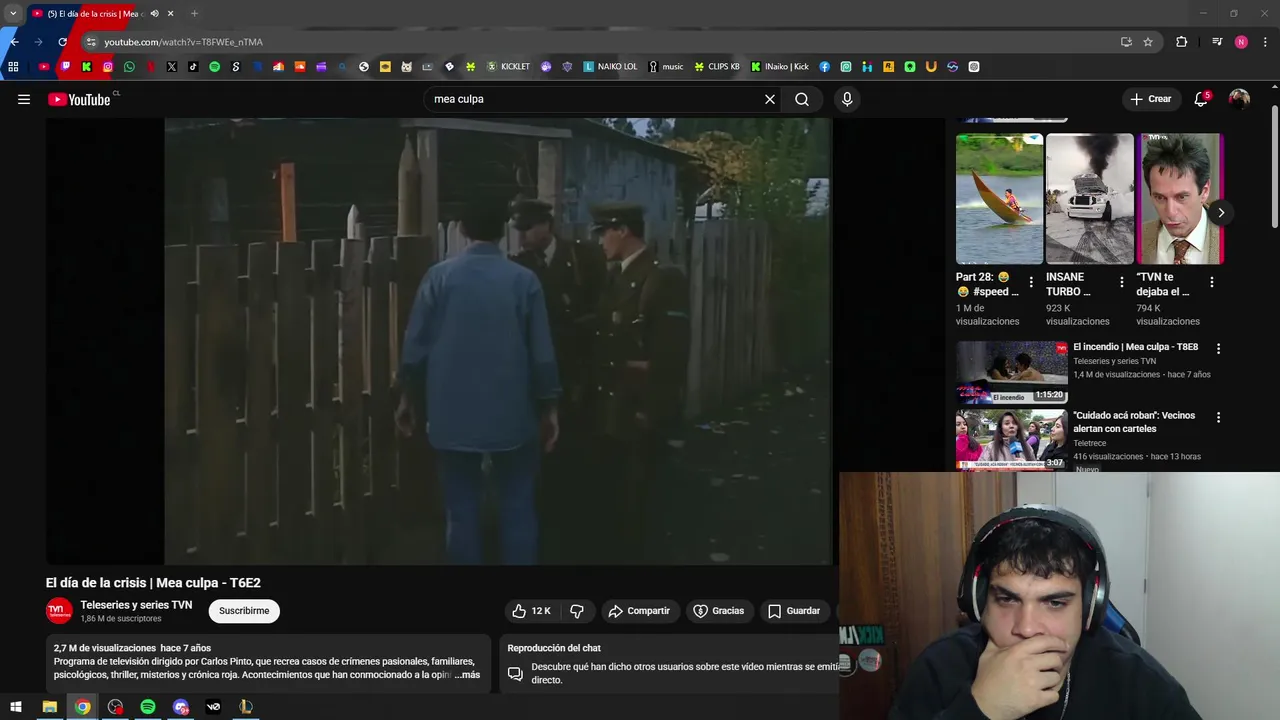This screenshot has width=1280, height=720.
Task: Open the Facebook bookmark
Action: click(825, 67)
